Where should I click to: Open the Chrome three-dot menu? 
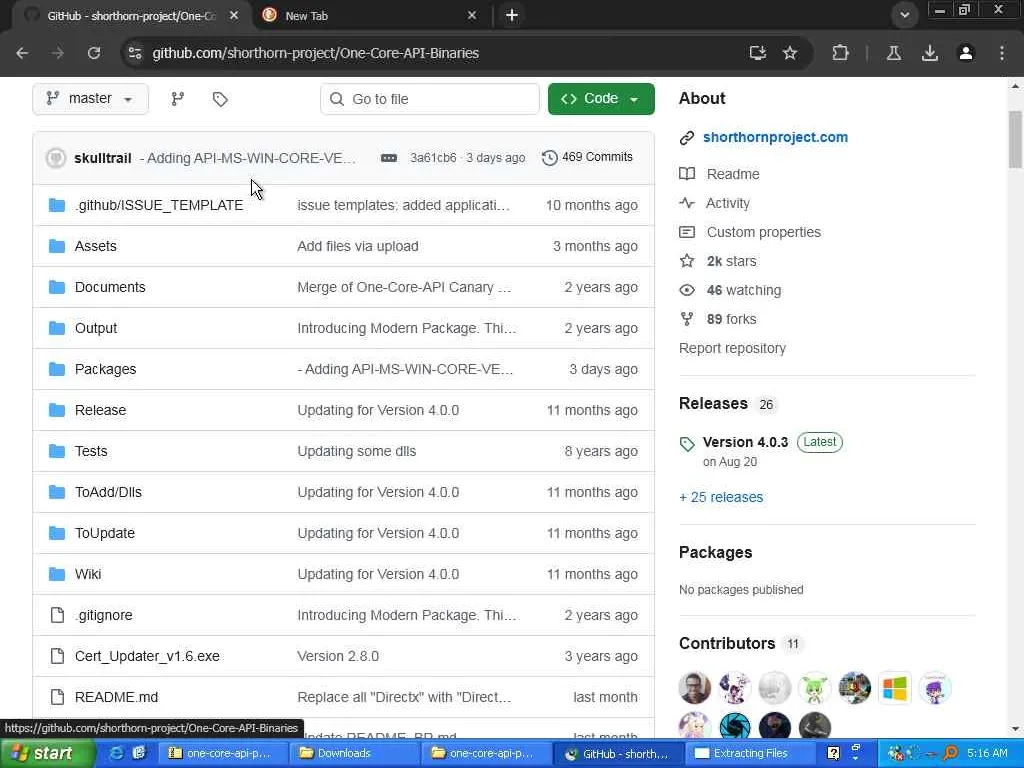pos(1002,53)
